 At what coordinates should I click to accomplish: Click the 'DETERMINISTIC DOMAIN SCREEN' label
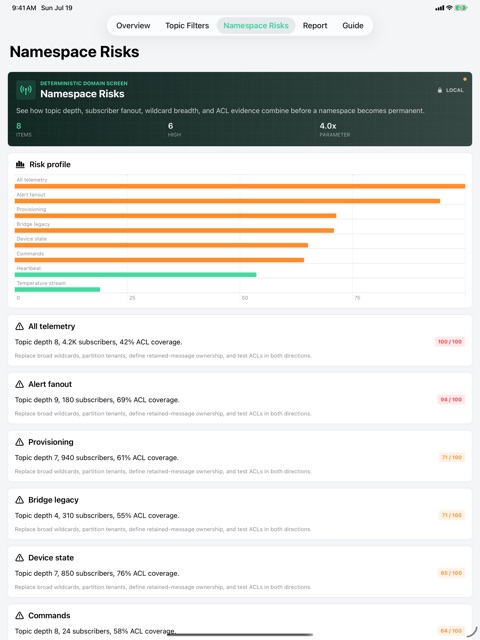point(84,83)
